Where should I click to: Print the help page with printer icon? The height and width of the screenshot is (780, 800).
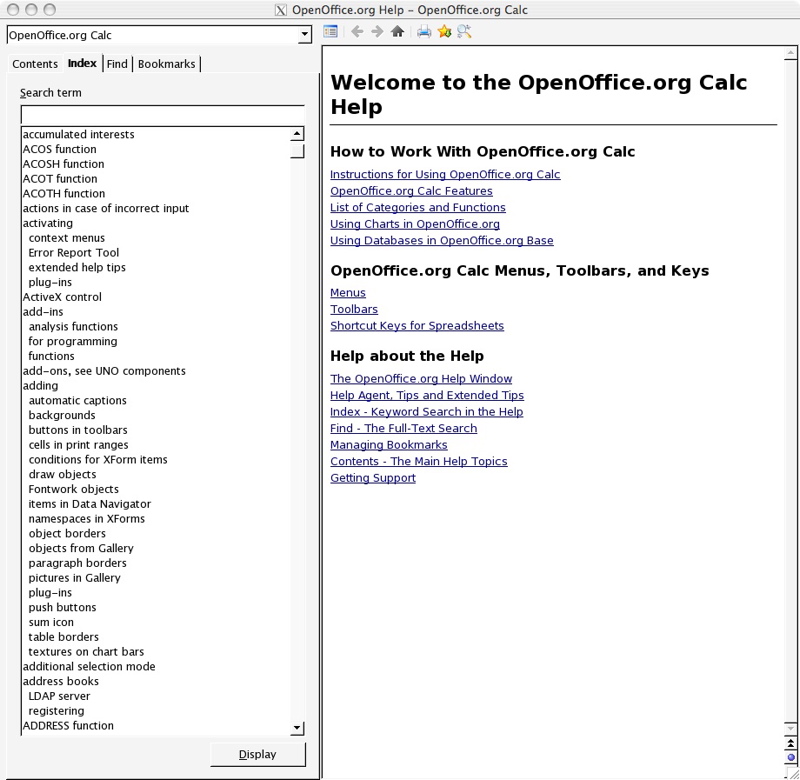(x=424, y=32)
